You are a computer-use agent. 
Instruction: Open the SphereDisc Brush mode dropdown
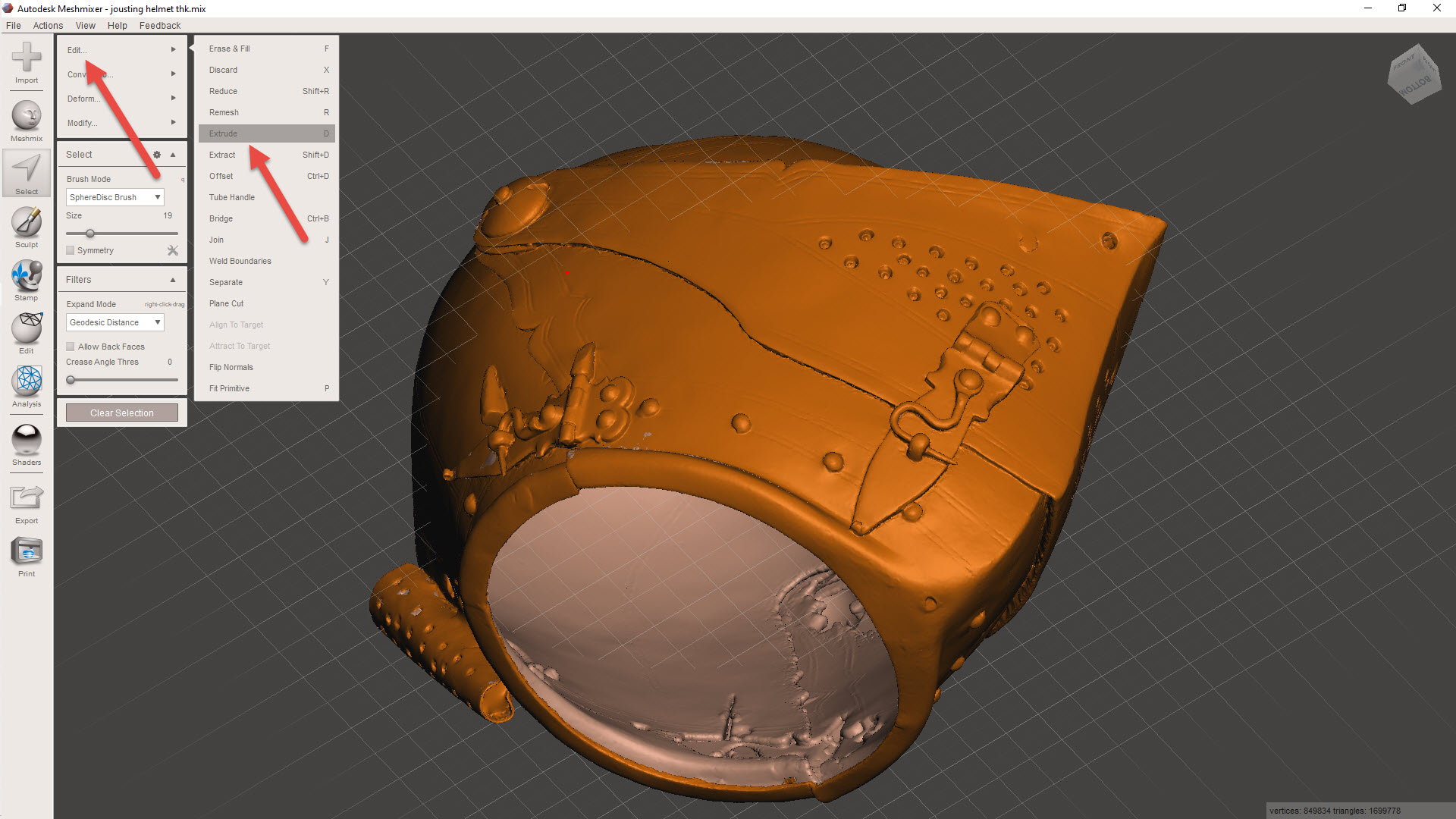click(115, 197)
